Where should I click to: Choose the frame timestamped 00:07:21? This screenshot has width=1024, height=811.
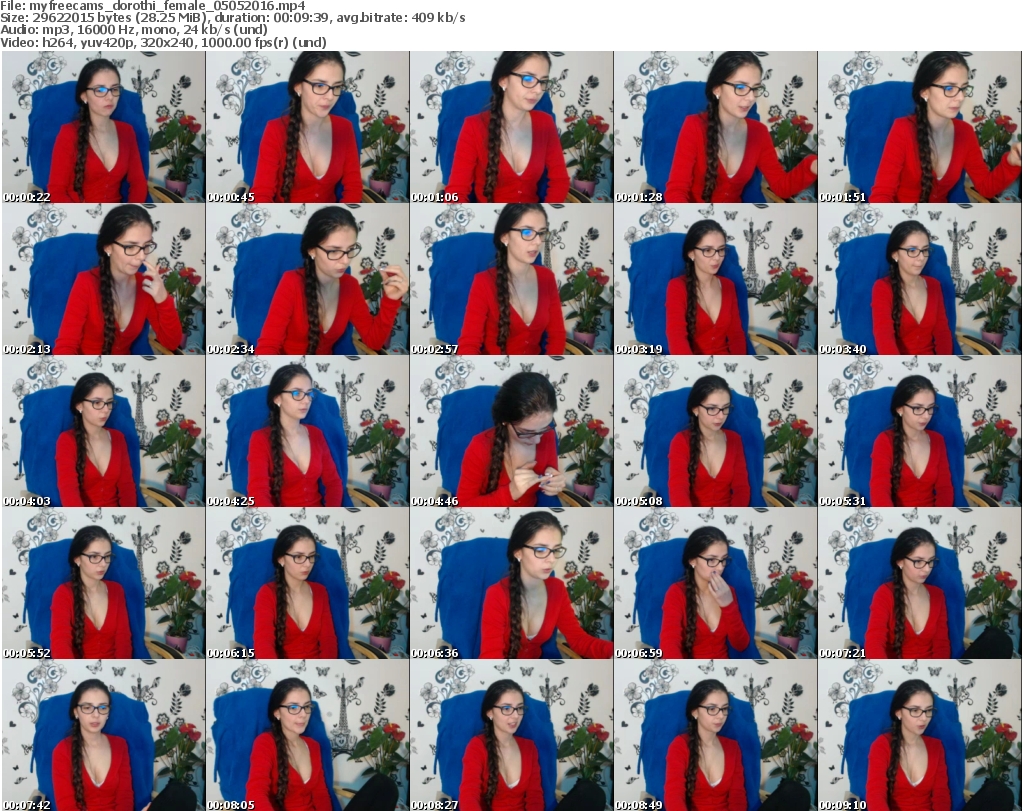tap(920, 584)
